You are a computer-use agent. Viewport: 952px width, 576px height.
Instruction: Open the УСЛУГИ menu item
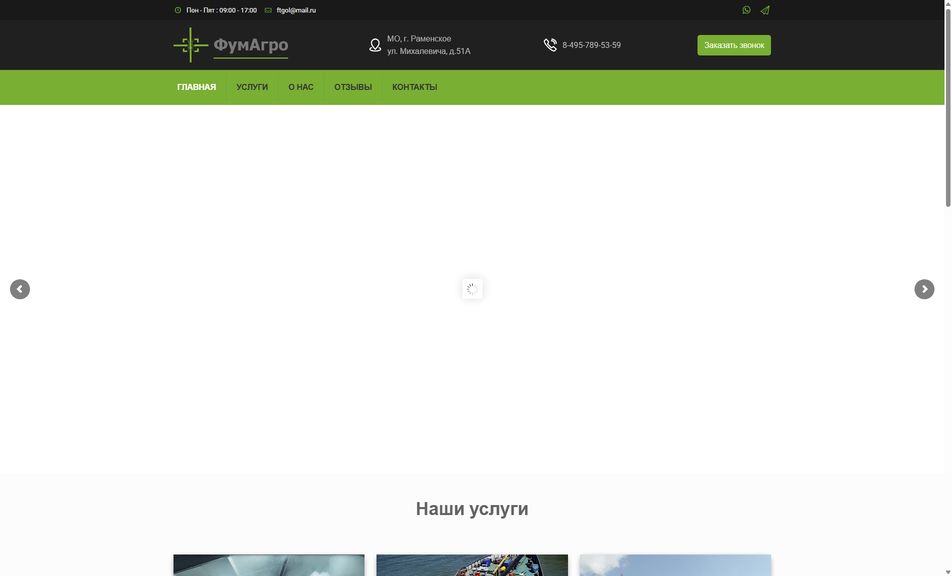252,87
